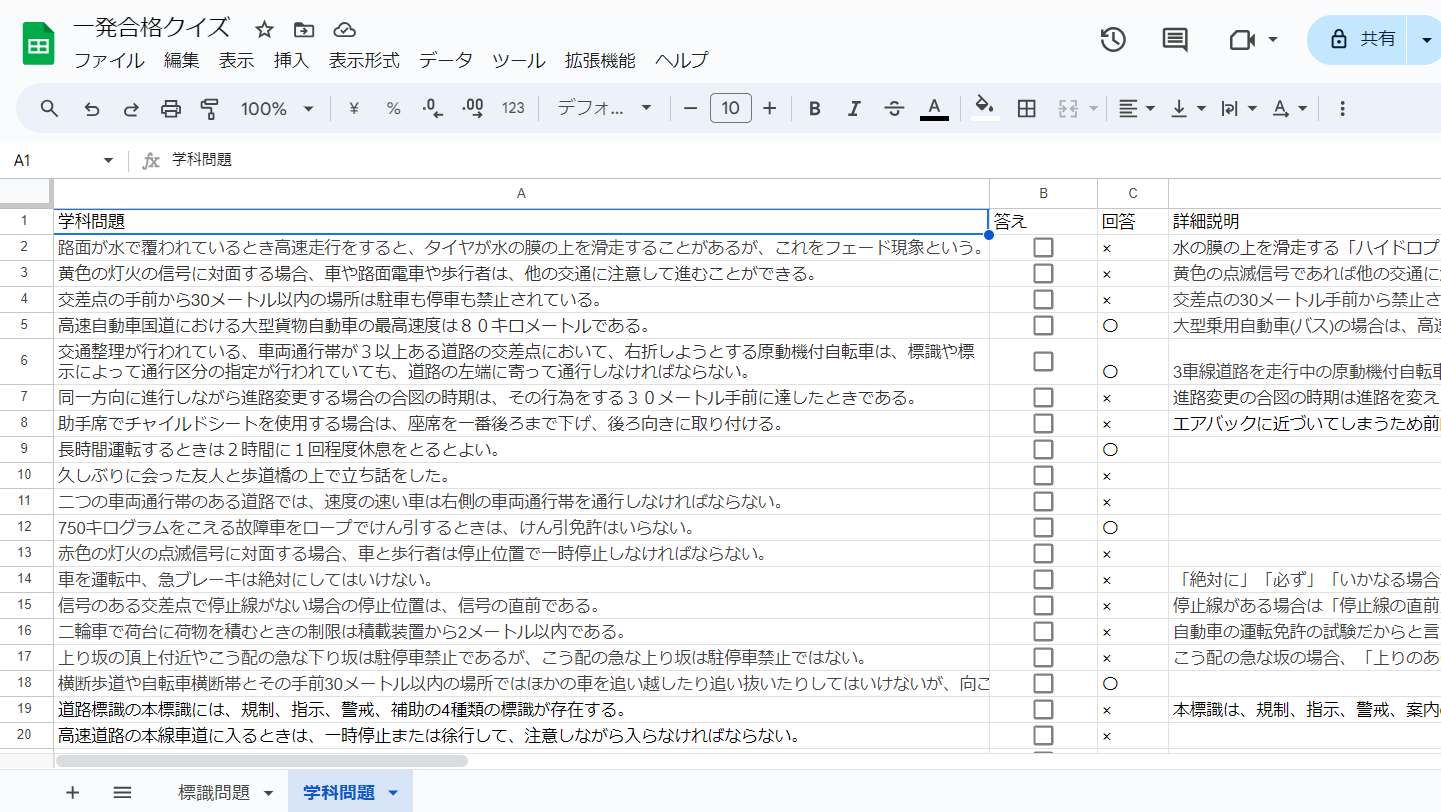Tick the checkbox in row 9 長時間運転
Viewport: 1441px width, 812px height.
(1043, 449)
